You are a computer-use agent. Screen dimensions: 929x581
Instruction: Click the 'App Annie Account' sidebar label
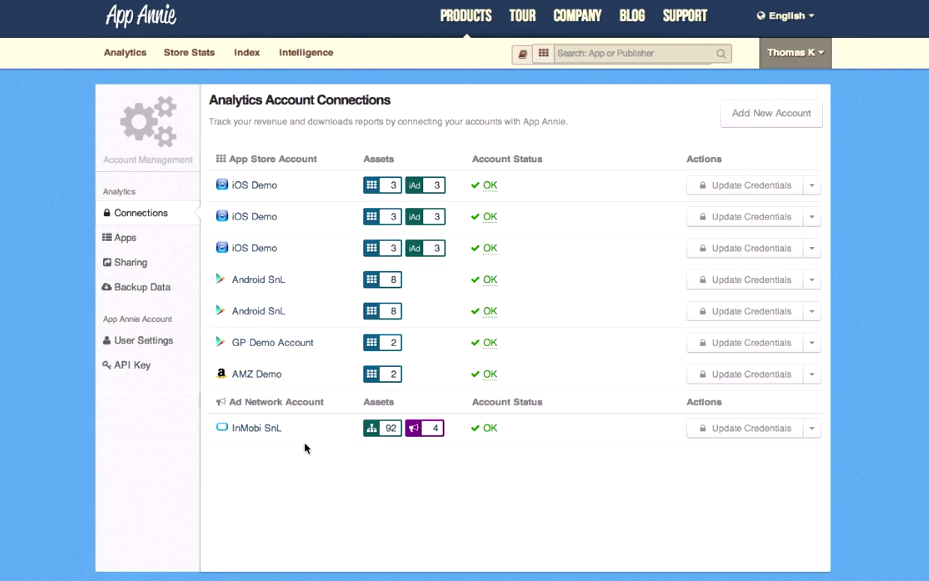137,319
